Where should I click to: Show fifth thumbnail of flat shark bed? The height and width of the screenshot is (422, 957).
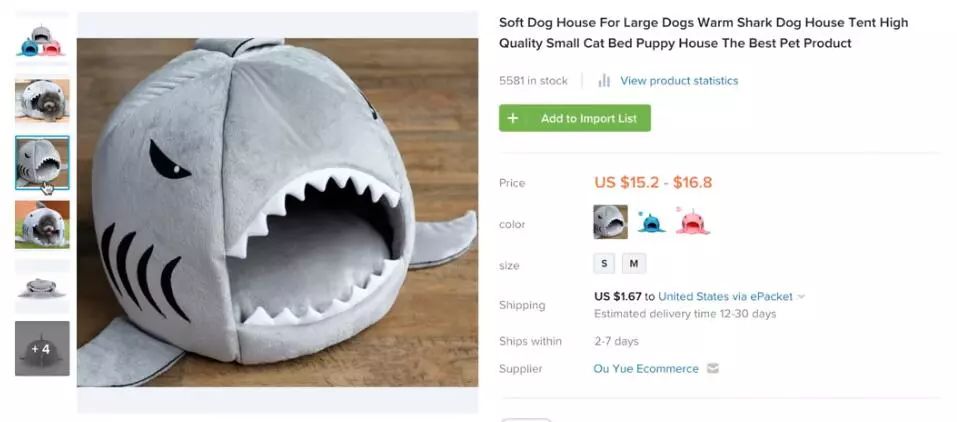(x=42, y=287)
